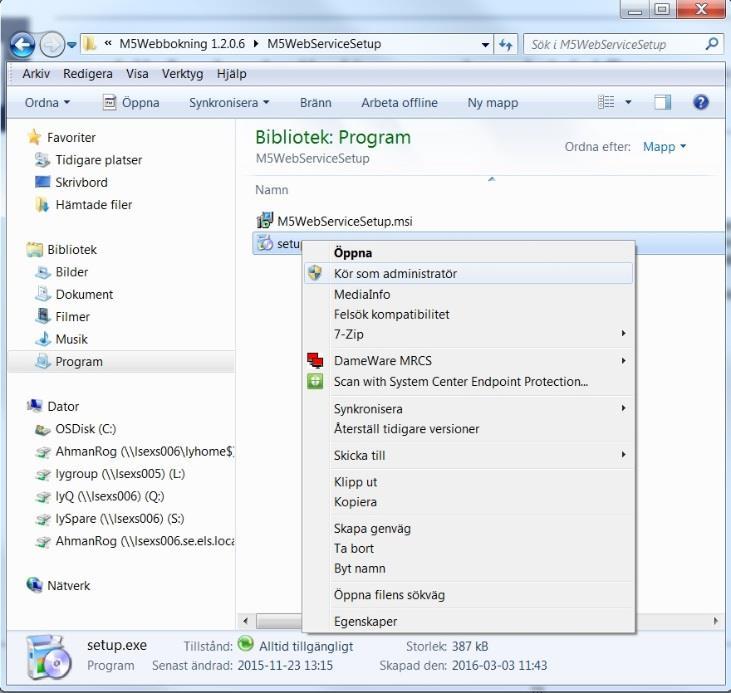731x693 pixels.
Task: Open the lygroup (L:) network drive
Action: click(x=120, y=473)
